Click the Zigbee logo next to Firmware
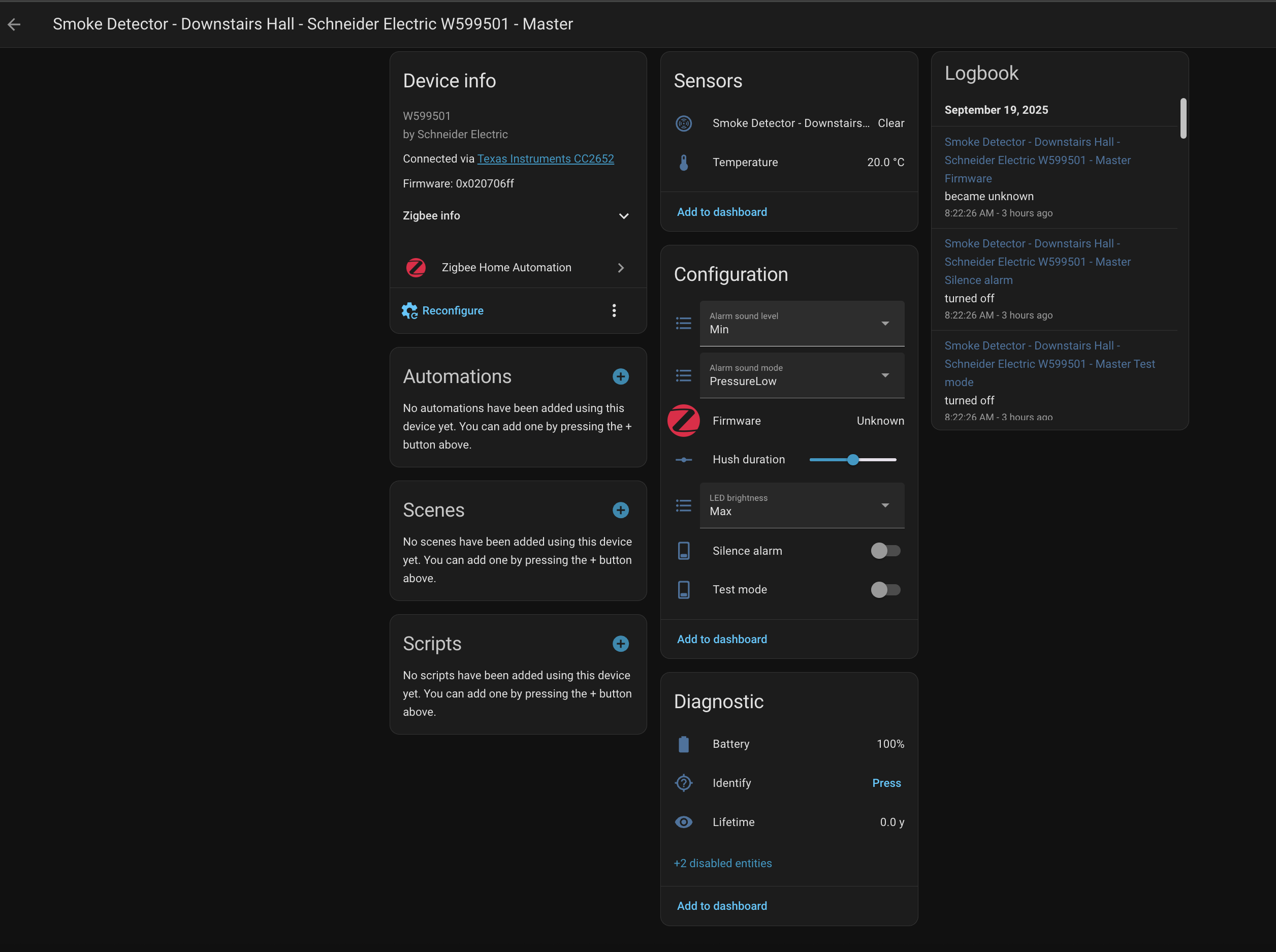 click(x=683, y=421)
